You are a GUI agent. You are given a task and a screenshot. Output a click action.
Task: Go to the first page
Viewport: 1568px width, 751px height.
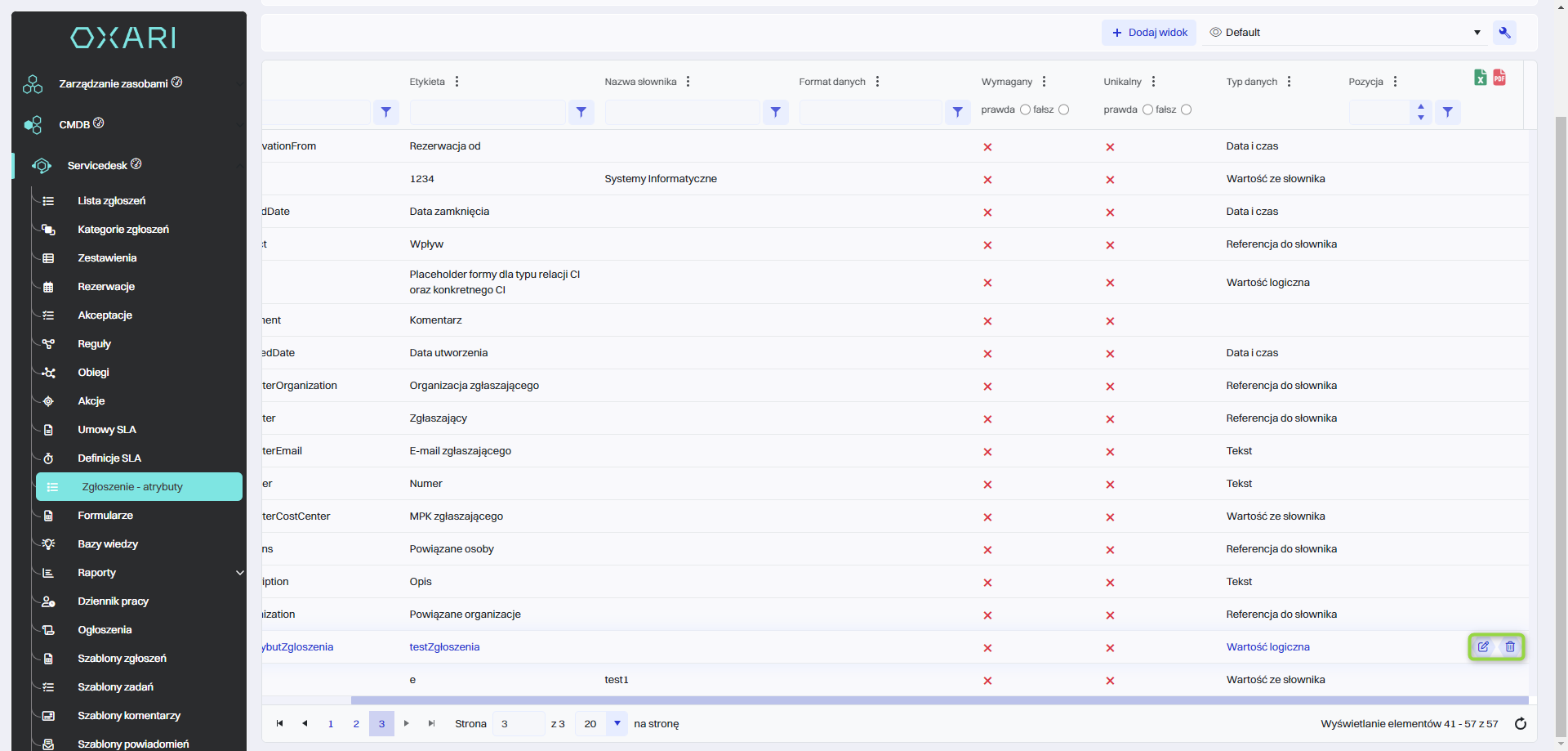pos(279,723)
